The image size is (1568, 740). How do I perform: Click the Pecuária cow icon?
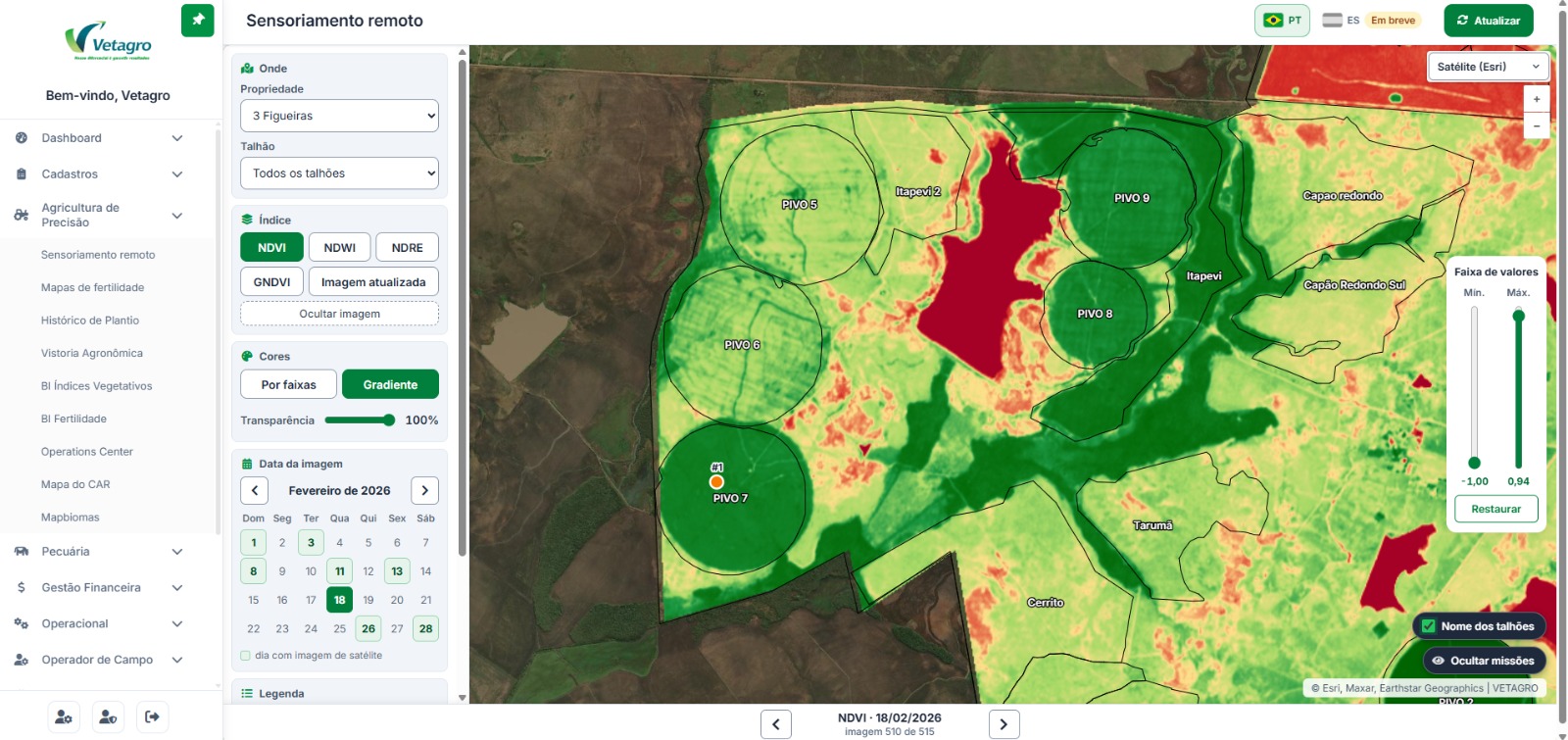point(22,552)
